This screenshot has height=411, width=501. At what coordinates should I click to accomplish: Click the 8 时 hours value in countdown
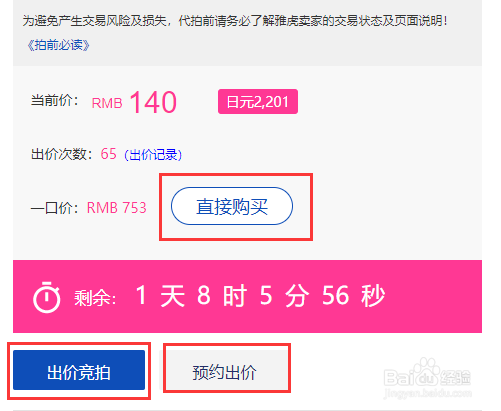point(222,295)
